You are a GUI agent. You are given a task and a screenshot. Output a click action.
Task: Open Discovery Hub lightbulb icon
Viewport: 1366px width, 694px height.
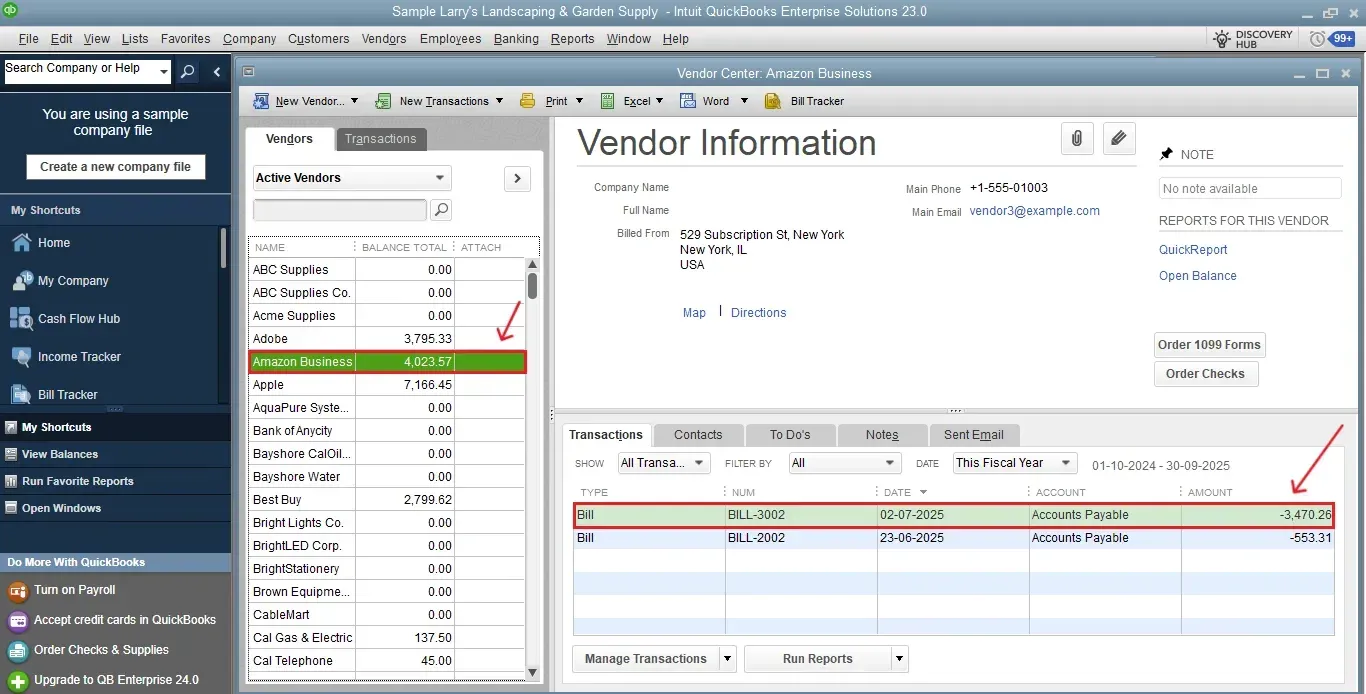pyautogui.click(x=1222, y=39)
